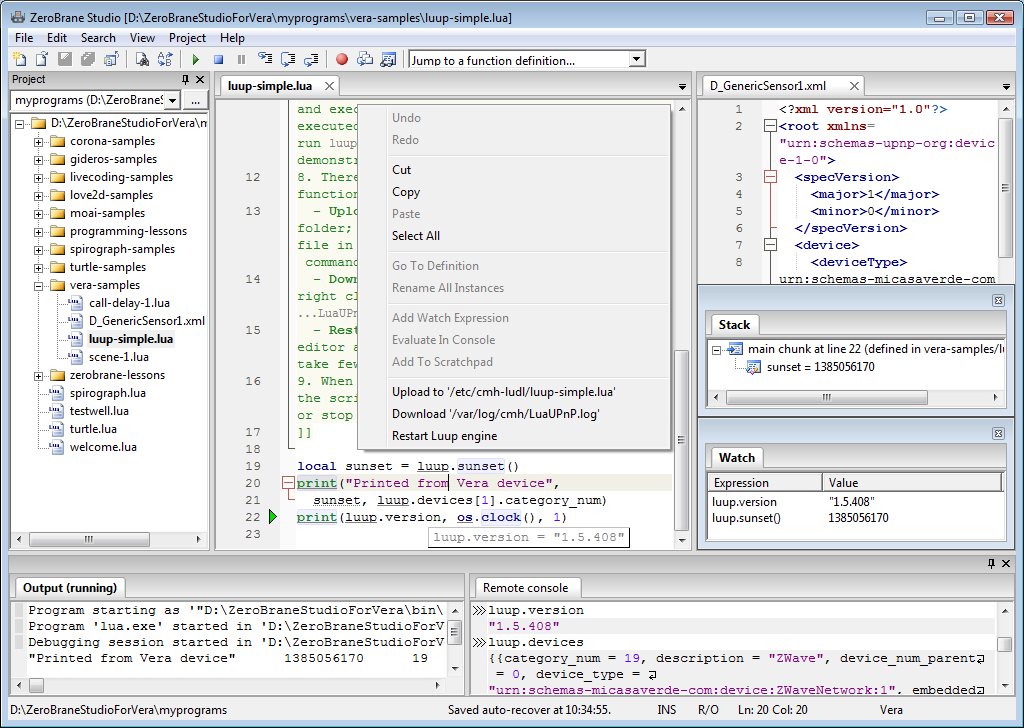Click the Step Over icon
Viewport: 1024px width, 728px height.
pos(288,59)
